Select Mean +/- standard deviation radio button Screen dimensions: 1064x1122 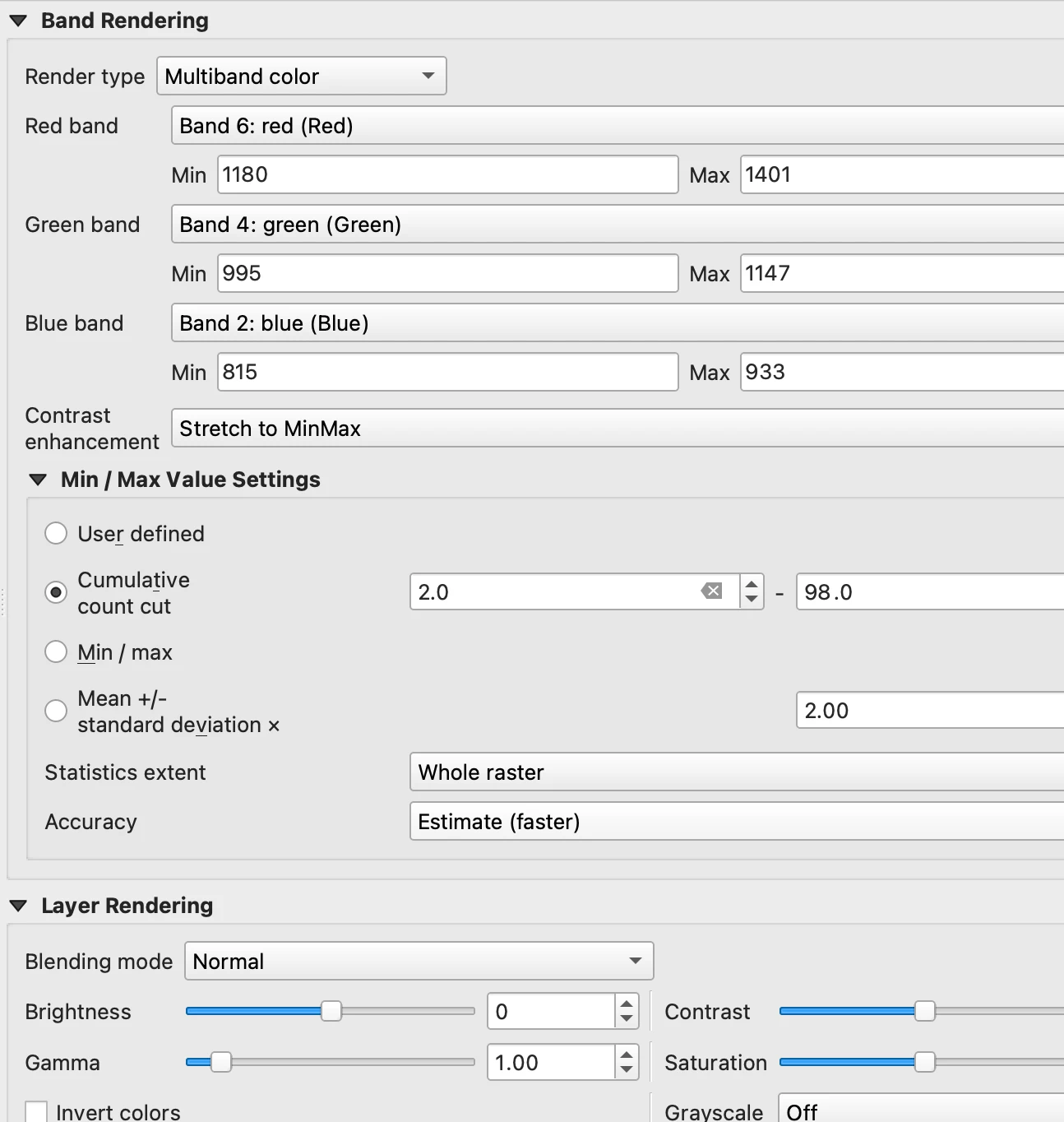click(x=56, y=711)
